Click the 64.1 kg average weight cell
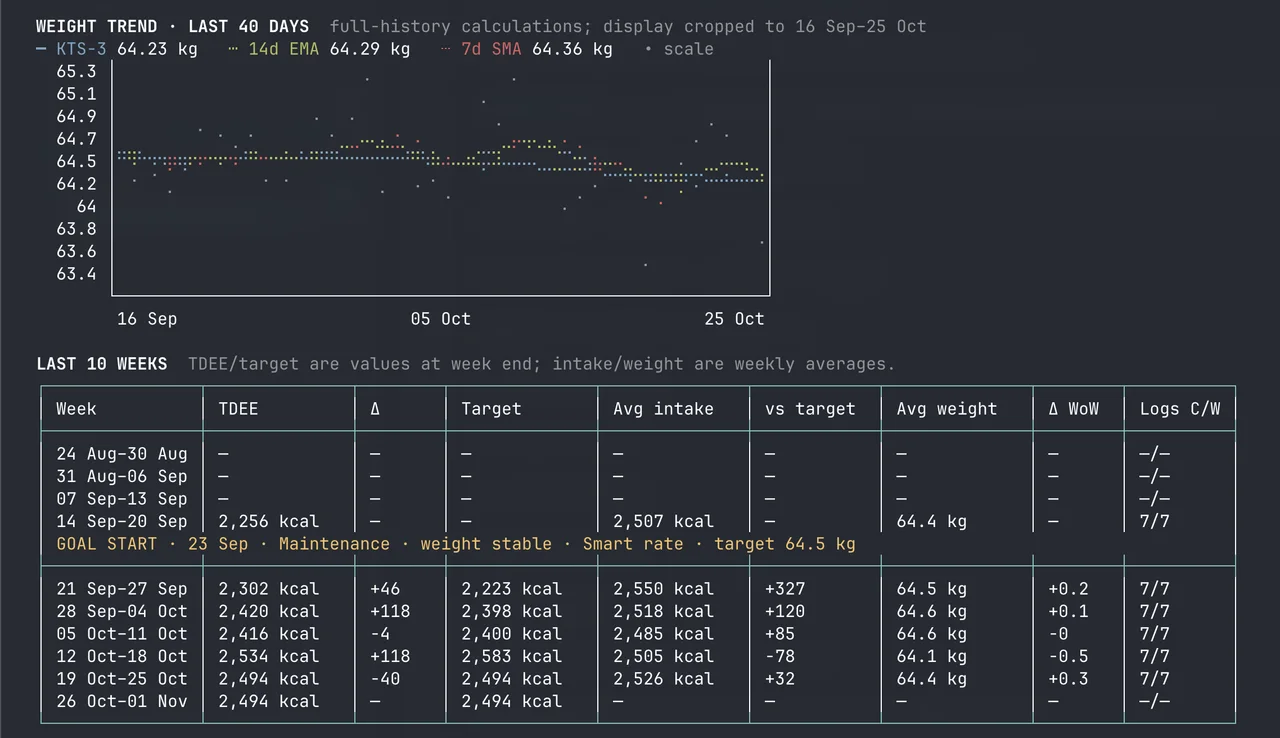Screen dimensions: 1280x738 pos(932,656)
